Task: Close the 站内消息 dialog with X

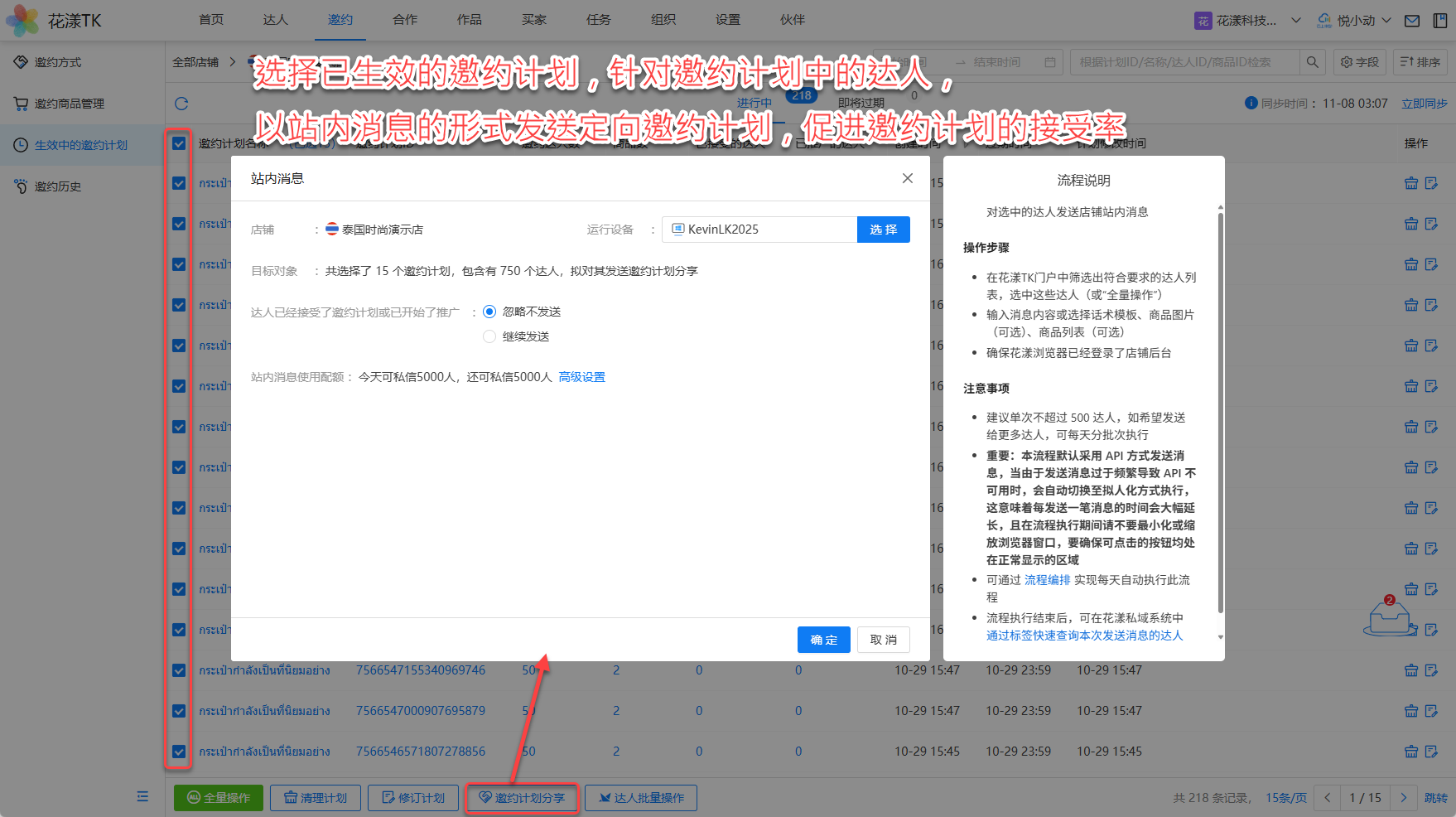Action: [x=908, y=178]
